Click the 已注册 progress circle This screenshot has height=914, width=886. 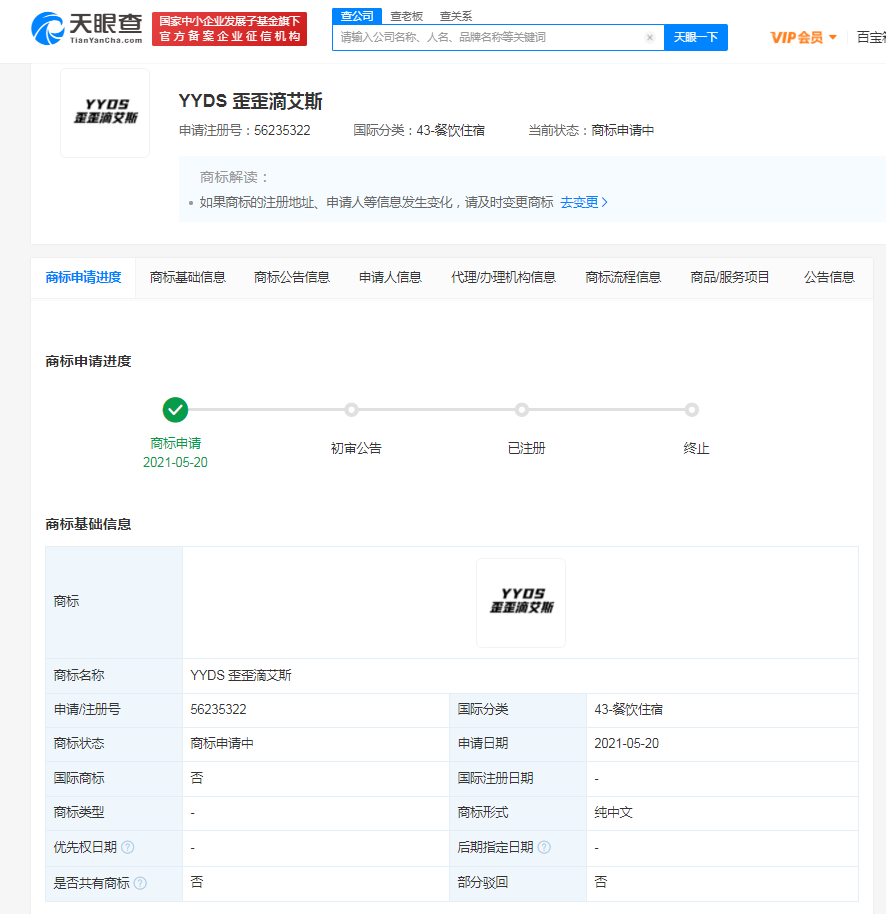click(521, 410)
